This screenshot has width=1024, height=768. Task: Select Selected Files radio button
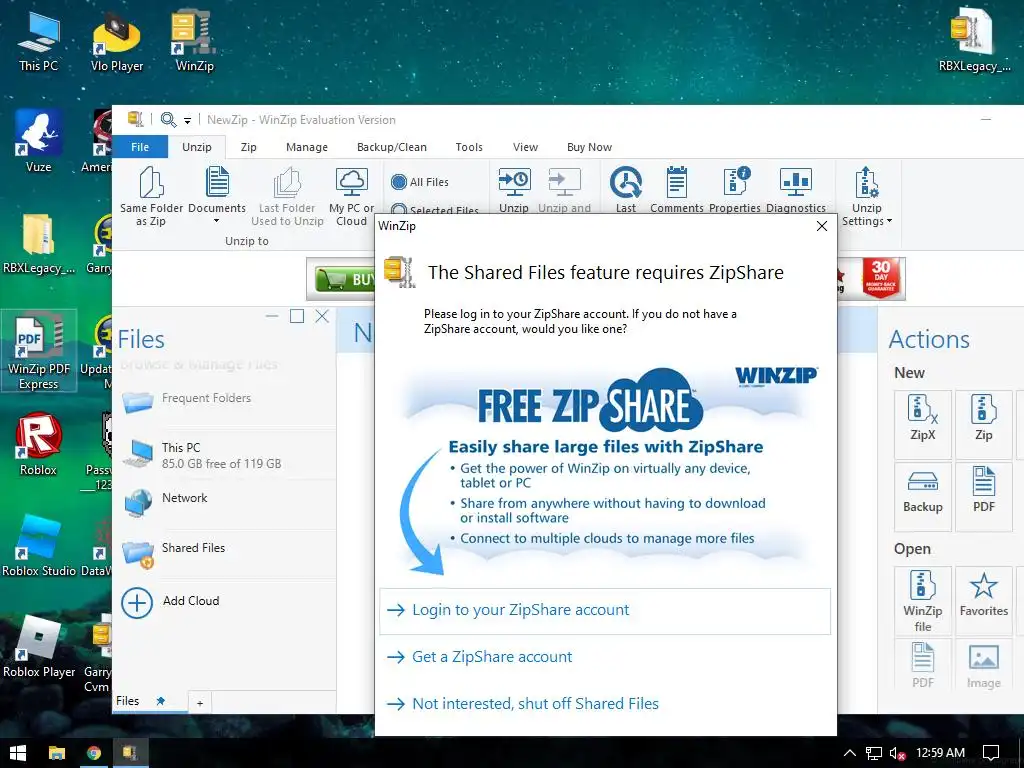coord(399,210)
